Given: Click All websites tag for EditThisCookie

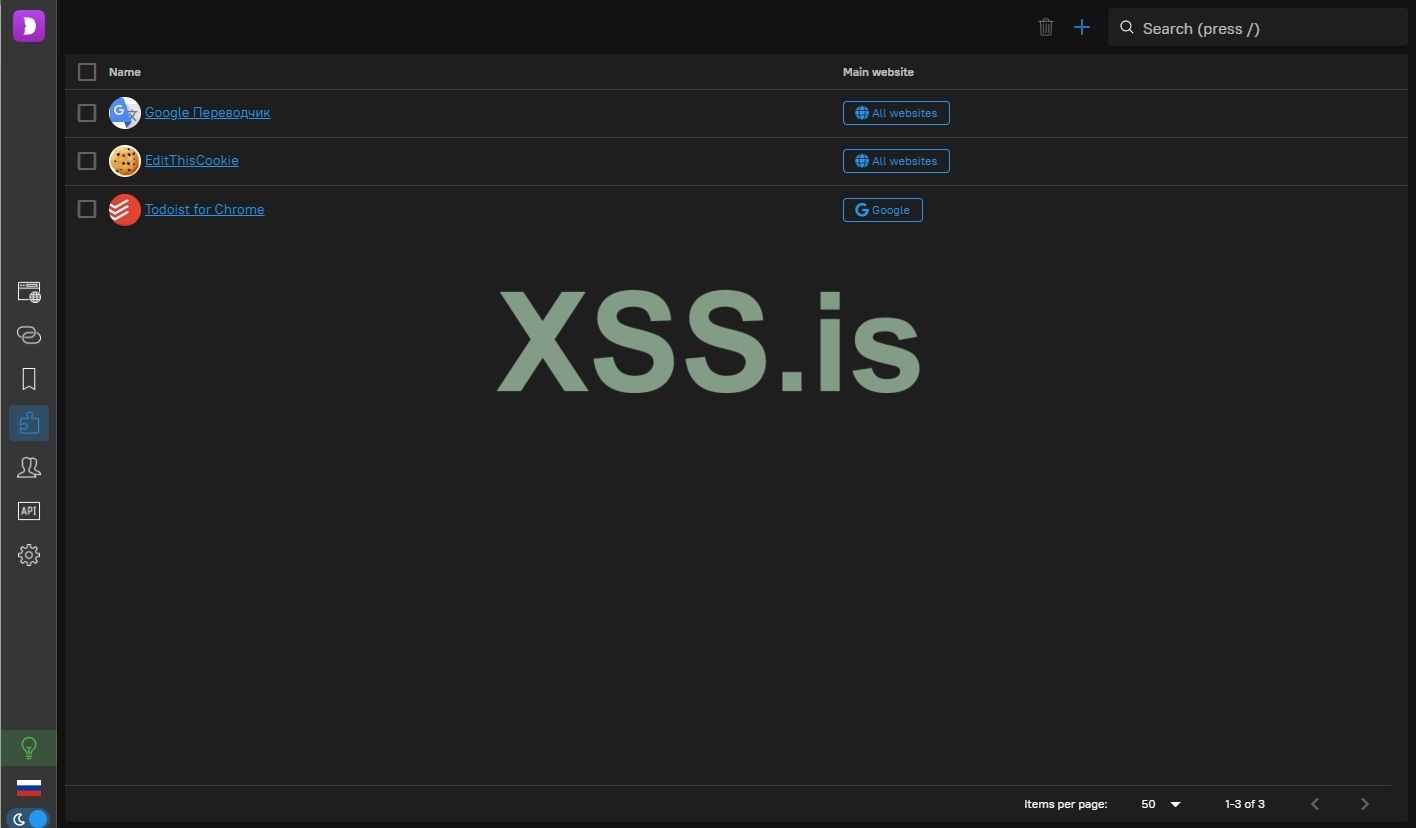Looking at the screenshot, I should (896, 161).
